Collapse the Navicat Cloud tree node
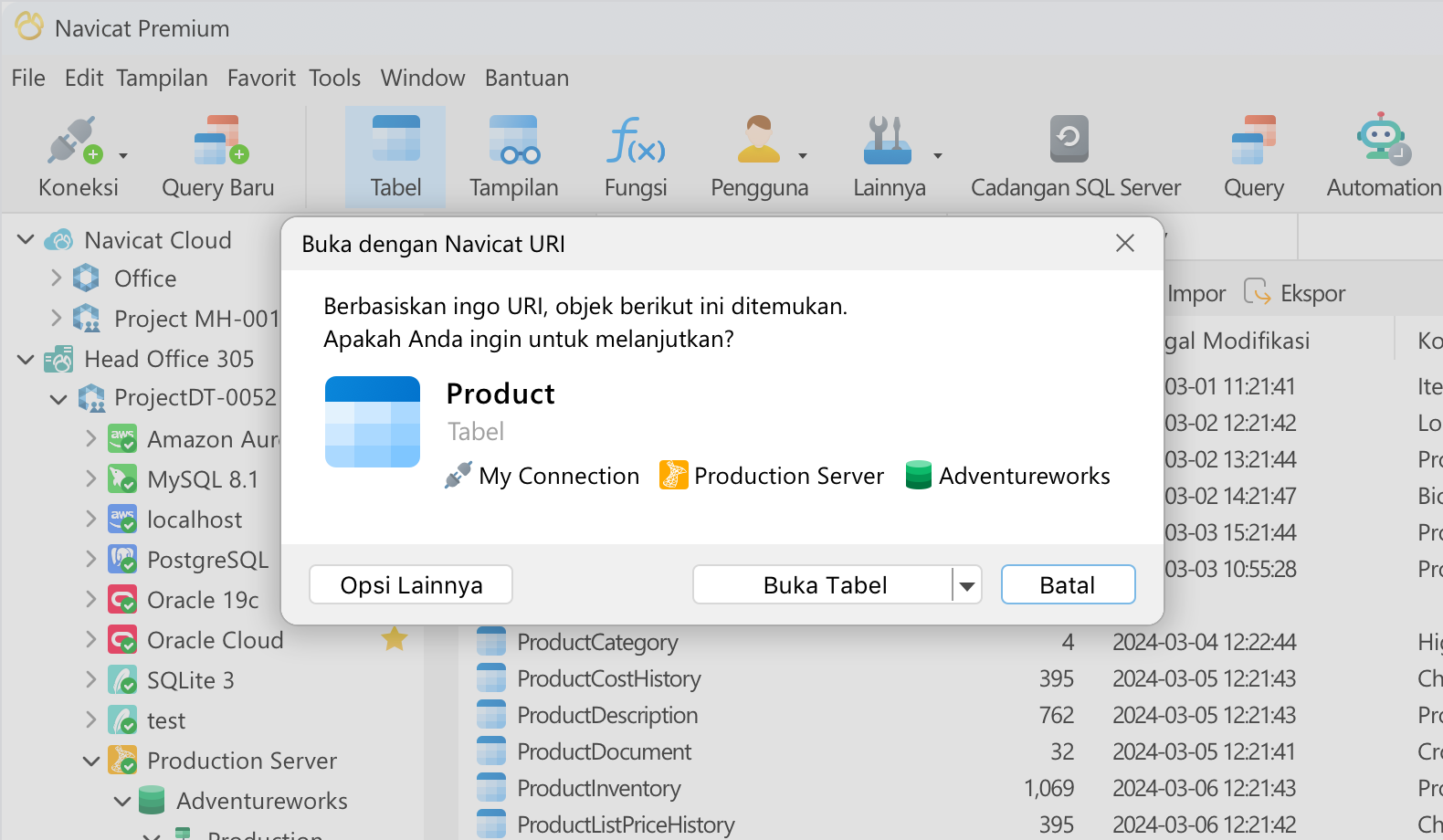The image size is (1443, 840). 26,240
